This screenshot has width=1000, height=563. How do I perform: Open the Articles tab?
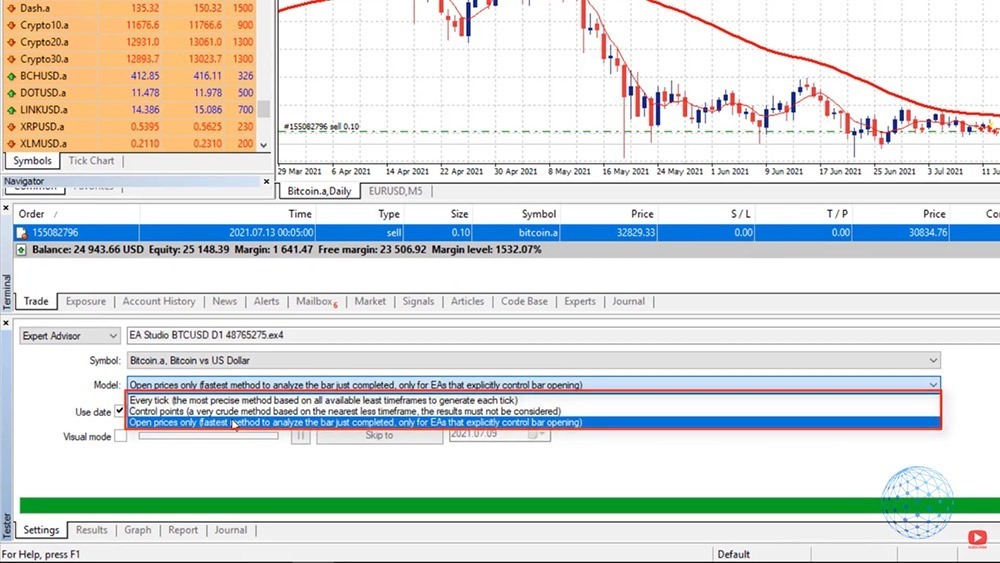pyautogui.click(x=467, y=301)
